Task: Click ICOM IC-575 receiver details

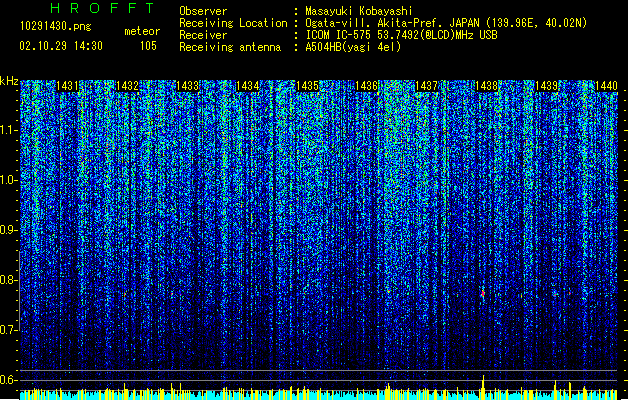Action: (401, 35)
